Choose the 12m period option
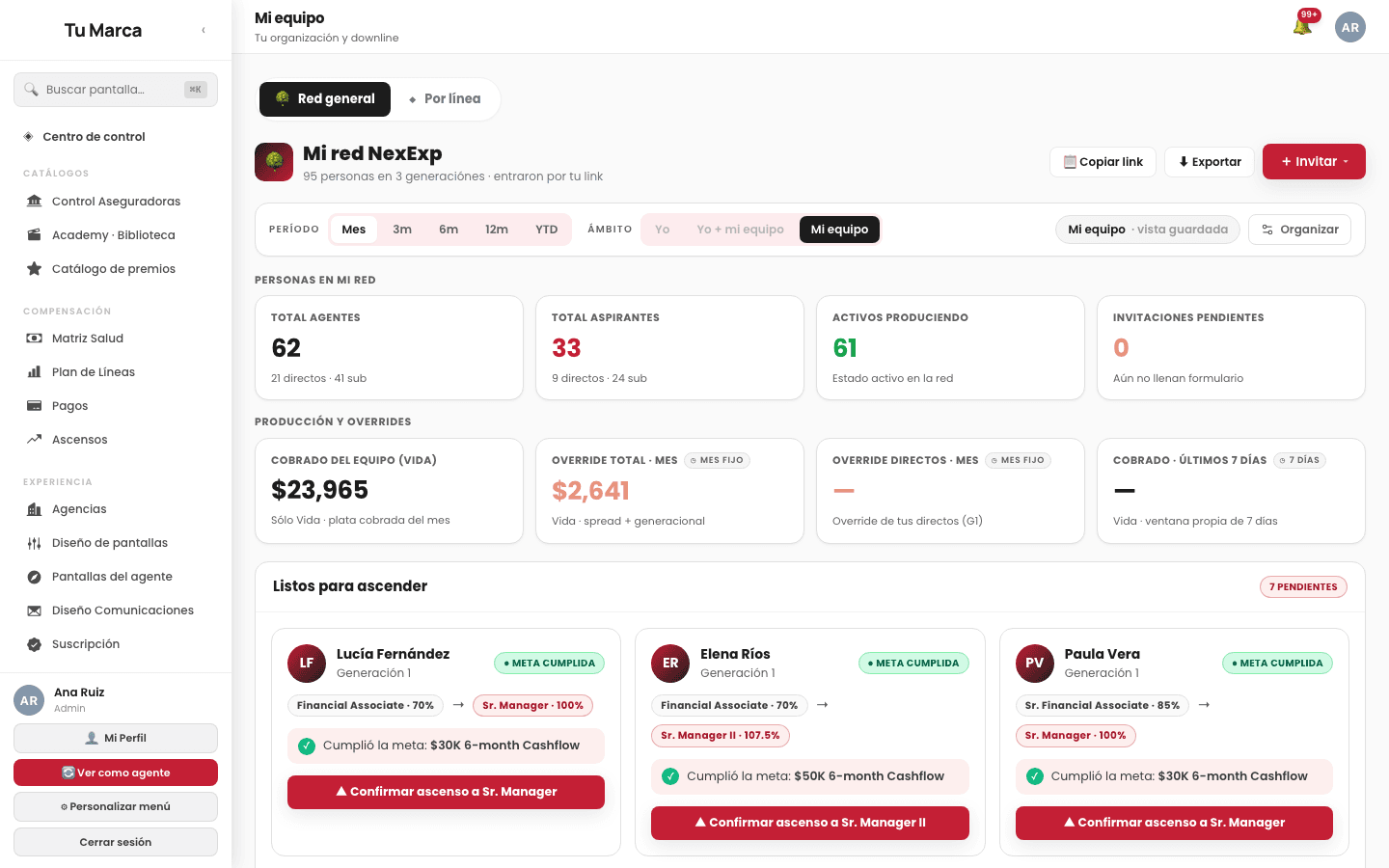This screenshot has width=1389, height=868. [497, 230]
